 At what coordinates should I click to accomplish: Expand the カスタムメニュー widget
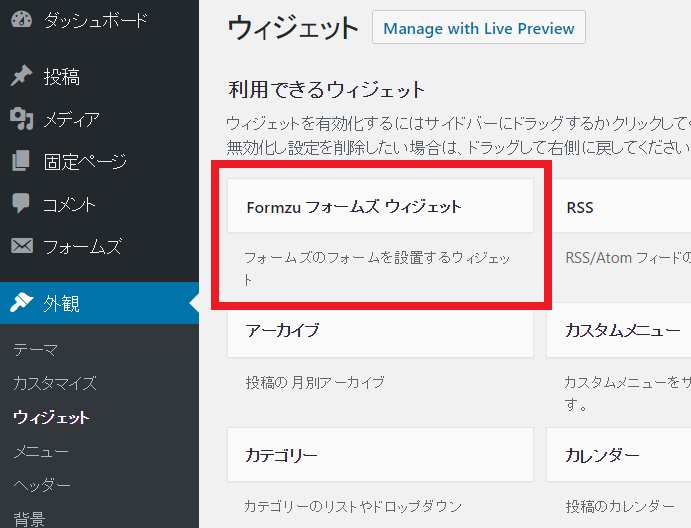619,331
